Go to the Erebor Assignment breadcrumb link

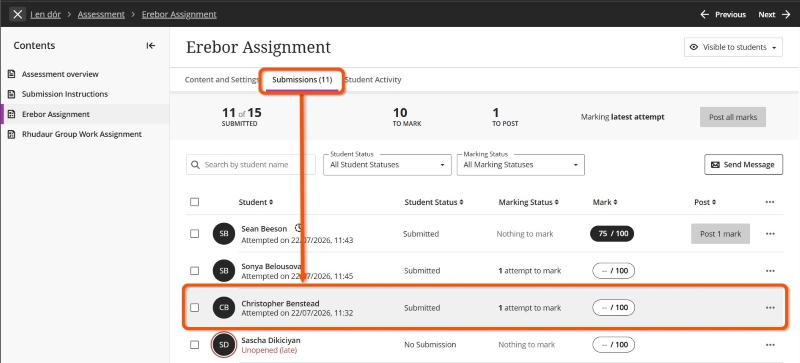point(179,14)
